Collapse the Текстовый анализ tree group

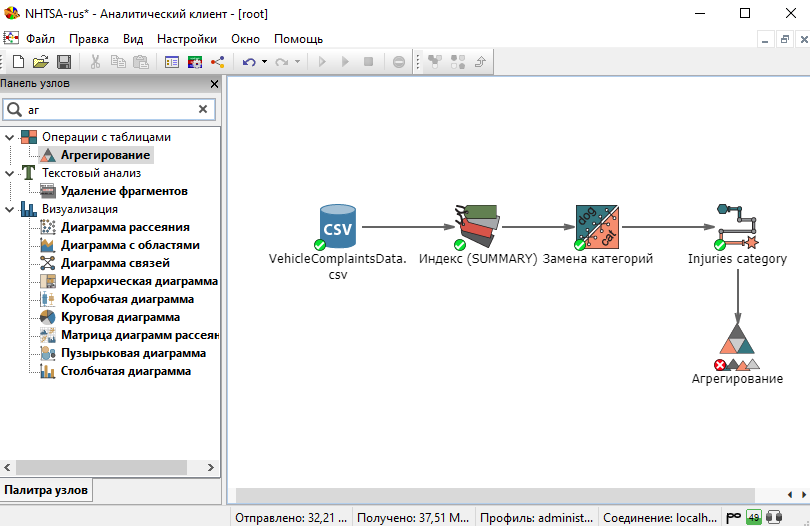pos(10,173)
